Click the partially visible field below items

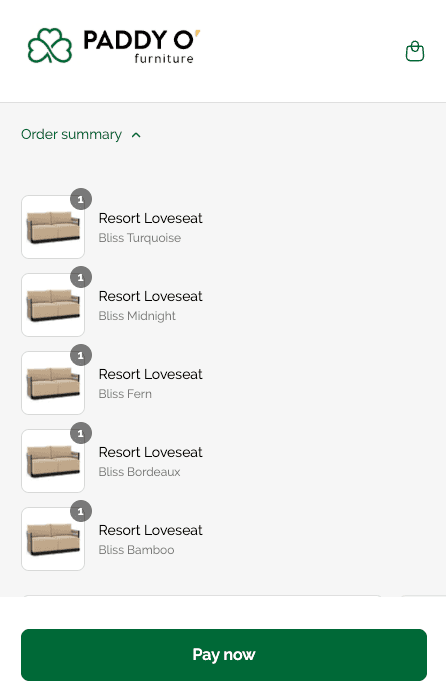click(202, 596)
